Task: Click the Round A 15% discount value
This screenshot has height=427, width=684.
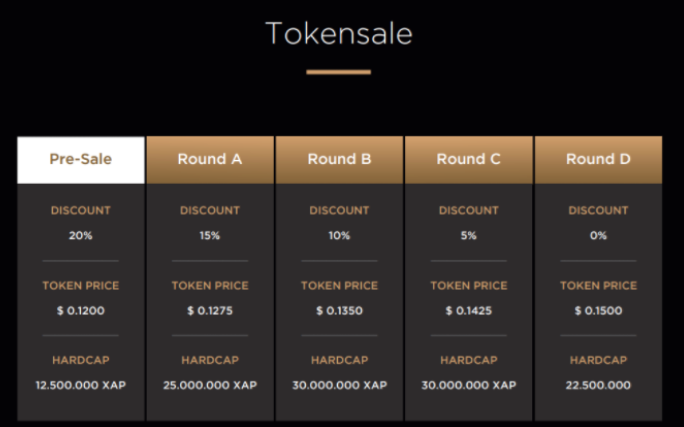Action: coord(210,236)
